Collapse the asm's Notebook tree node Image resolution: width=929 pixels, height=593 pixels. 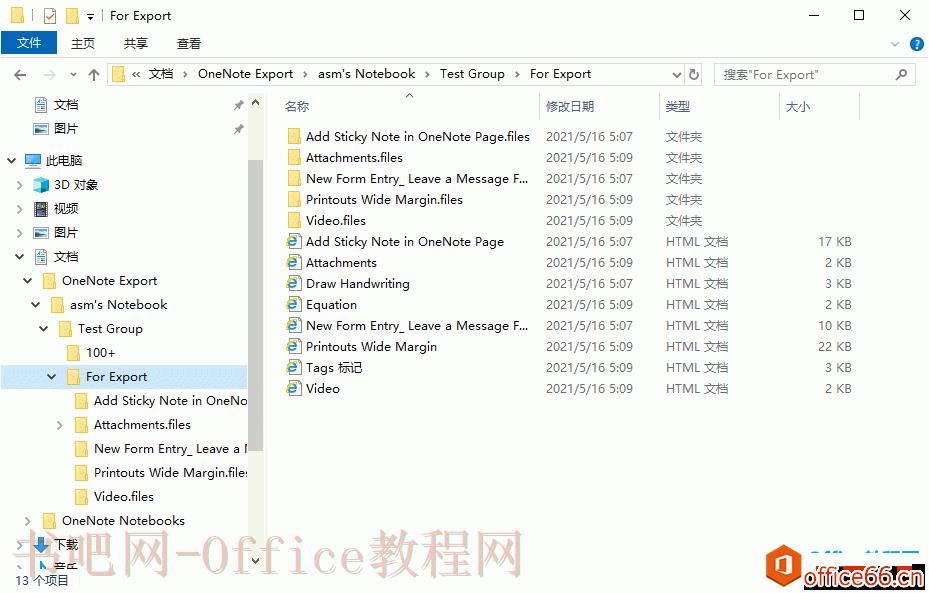[x=36, y=305]
